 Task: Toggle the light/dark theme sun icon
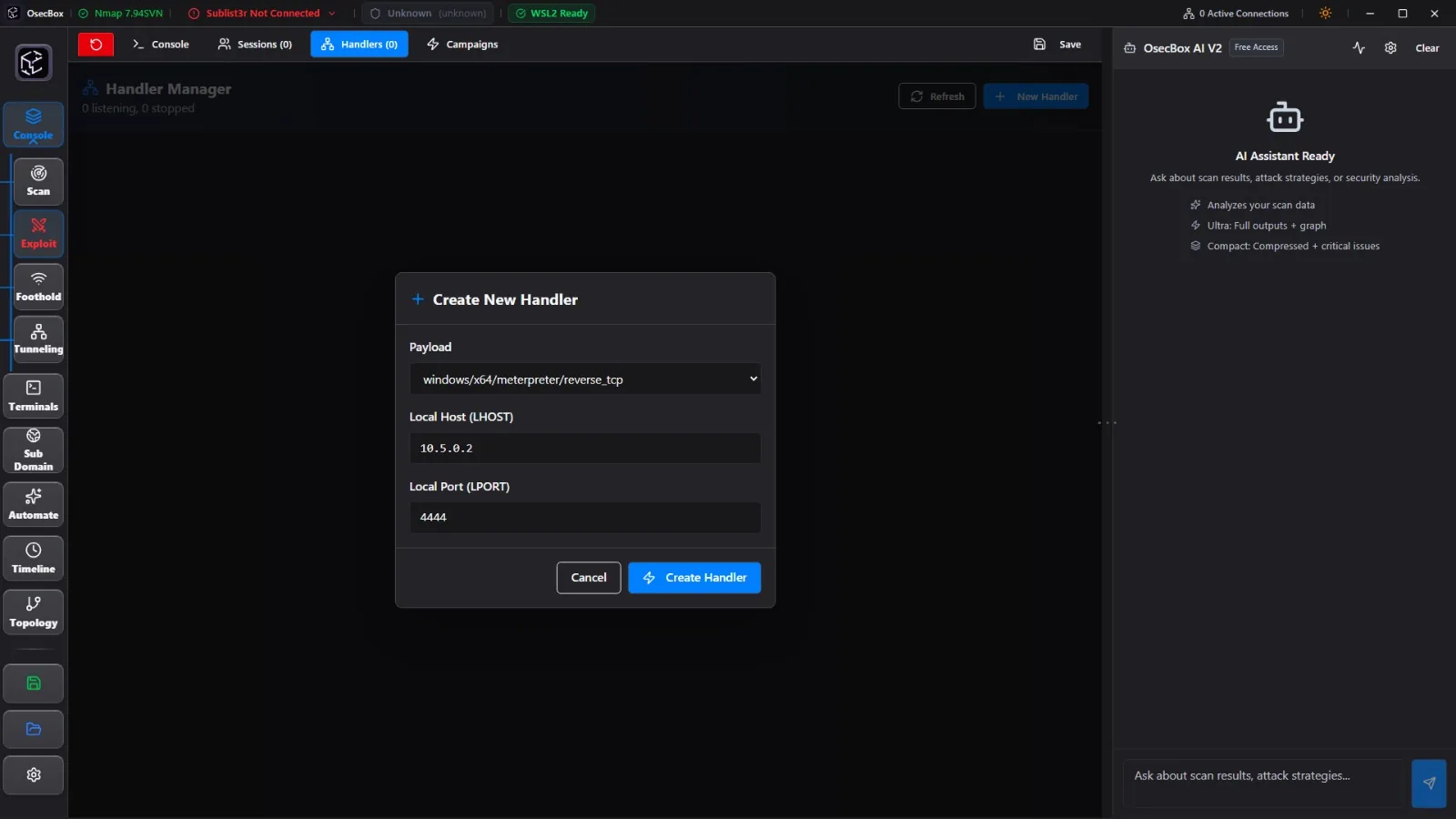(1325, 13)
